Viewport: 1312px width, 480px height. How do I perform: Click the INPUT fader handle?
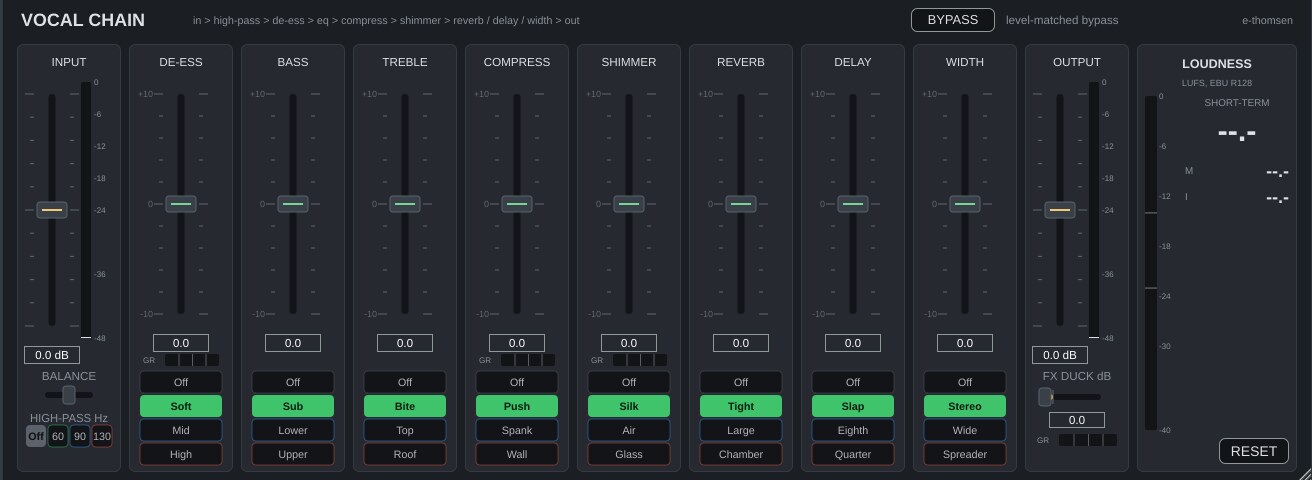(52, 210)
